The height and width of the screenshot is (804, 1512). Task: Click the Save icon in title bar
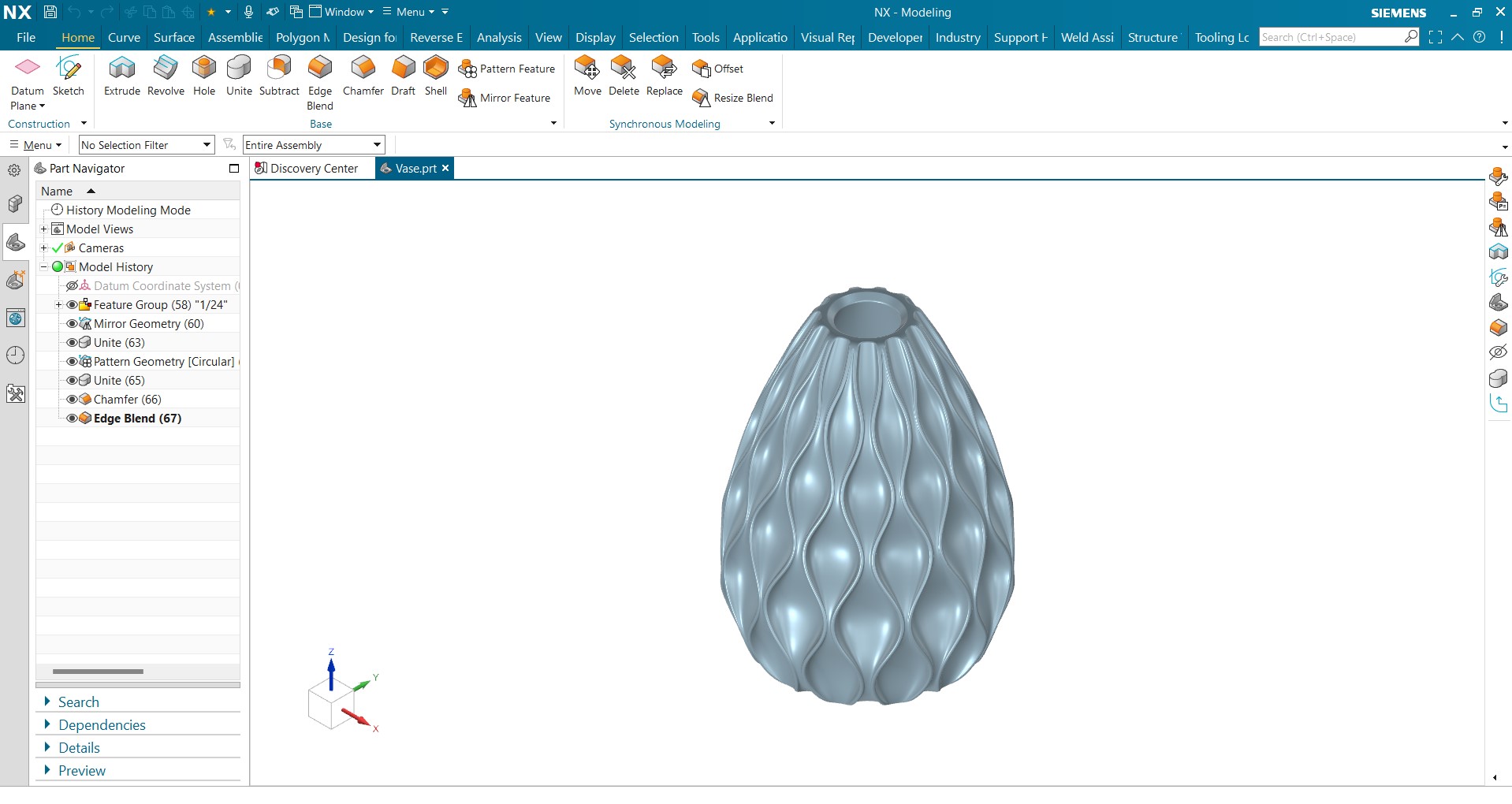[x=50, y=12]
